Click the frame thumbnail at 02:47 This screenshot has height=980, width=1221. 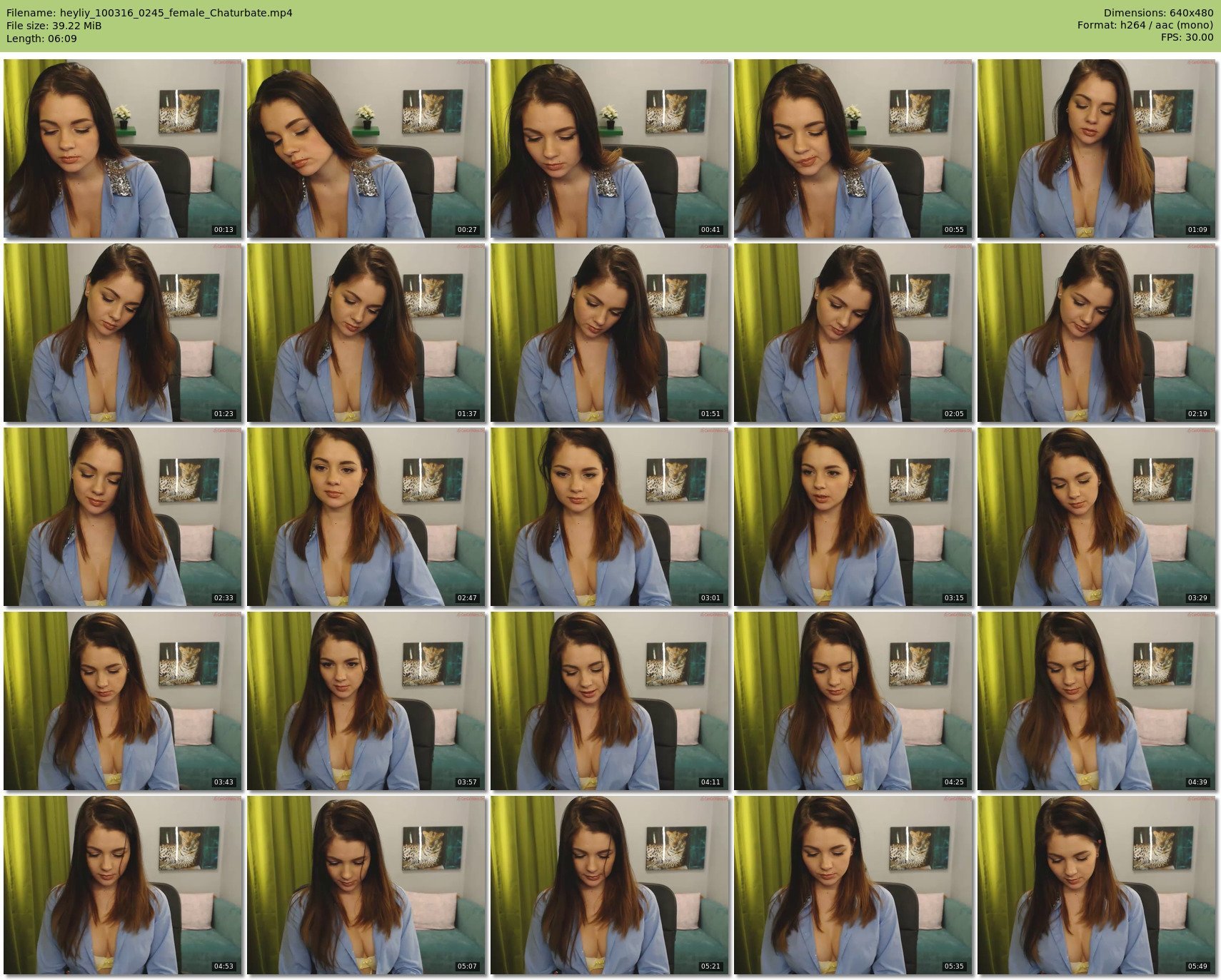366,517
